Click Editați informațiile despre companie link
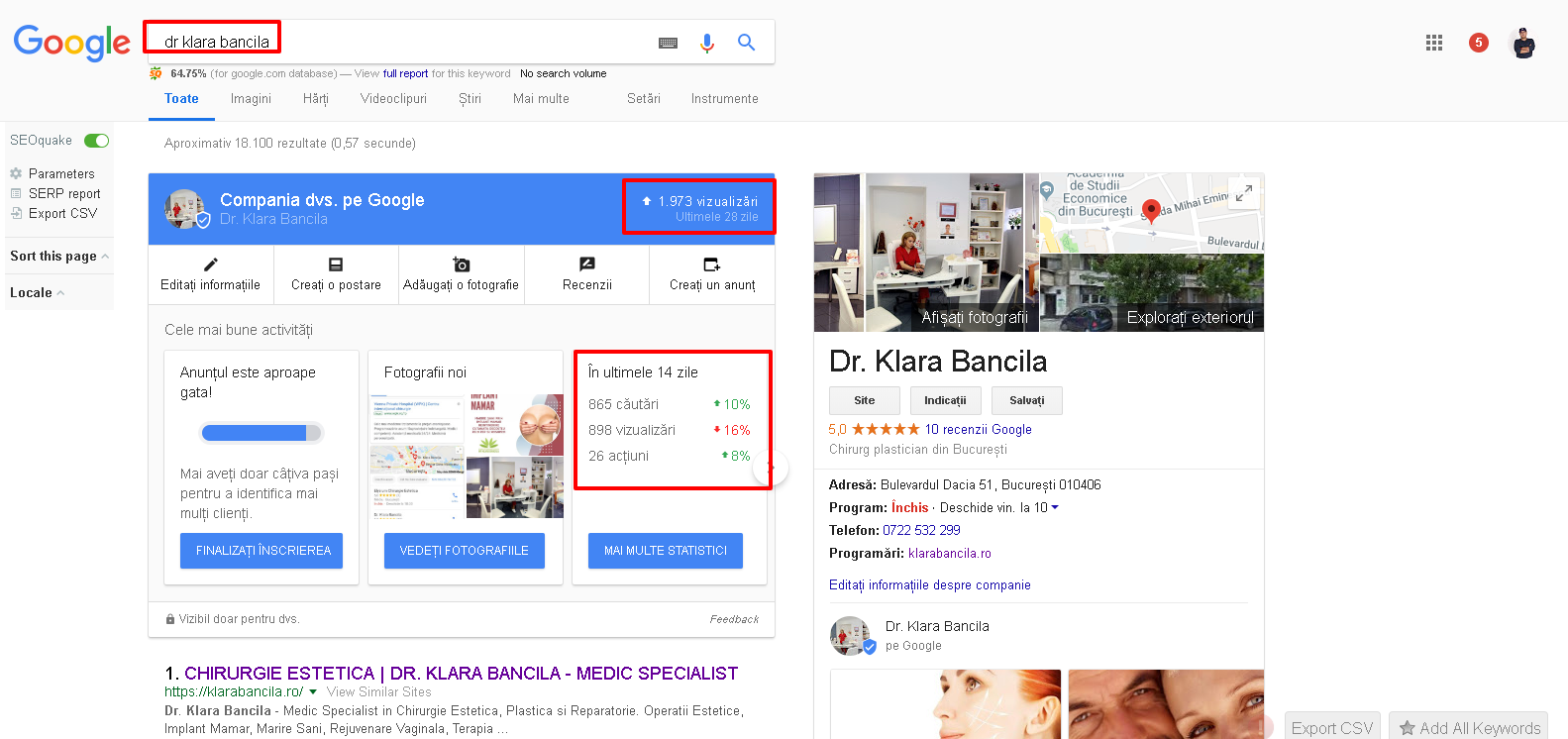 coord(930,585)
